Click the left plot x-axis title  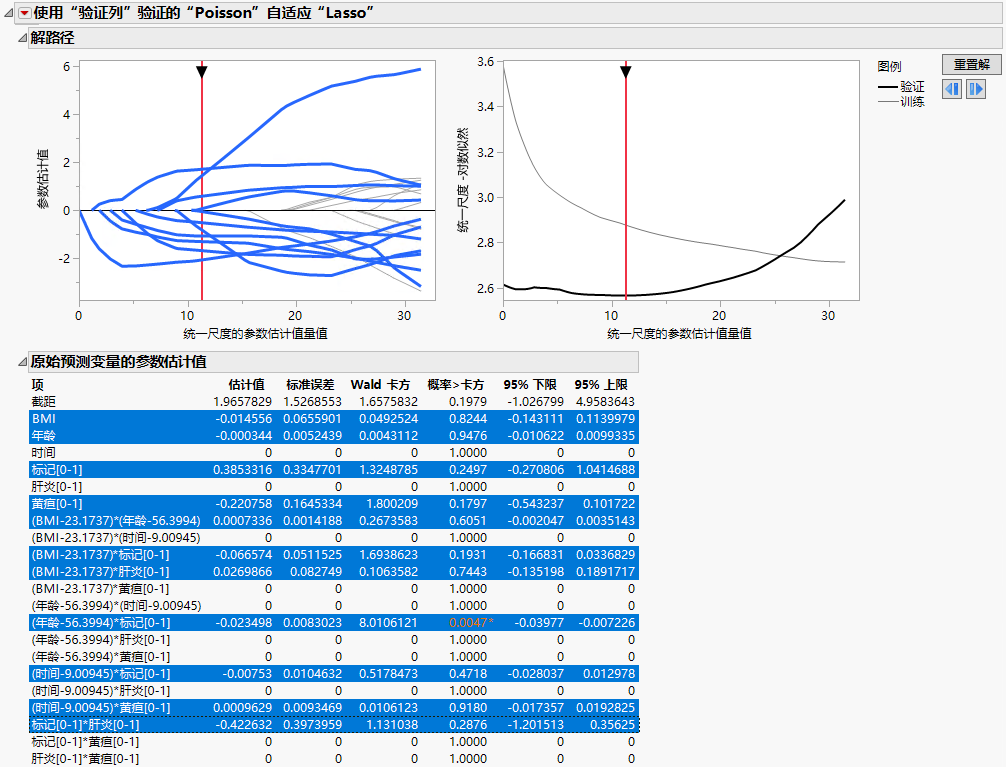255,334
